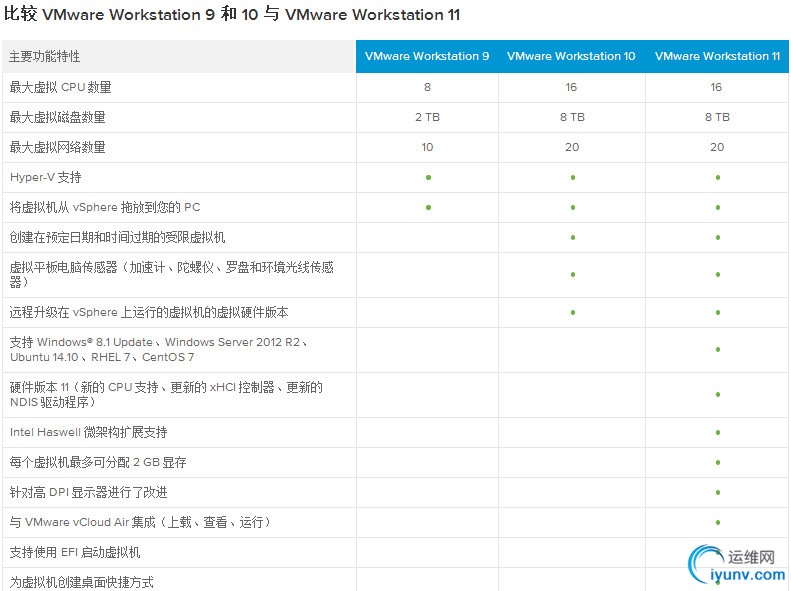Viewport: 791px width, 591px height.
Task: Click vSphere drag-drop dot under Workstation 10
Action: [x=573, y=207]
